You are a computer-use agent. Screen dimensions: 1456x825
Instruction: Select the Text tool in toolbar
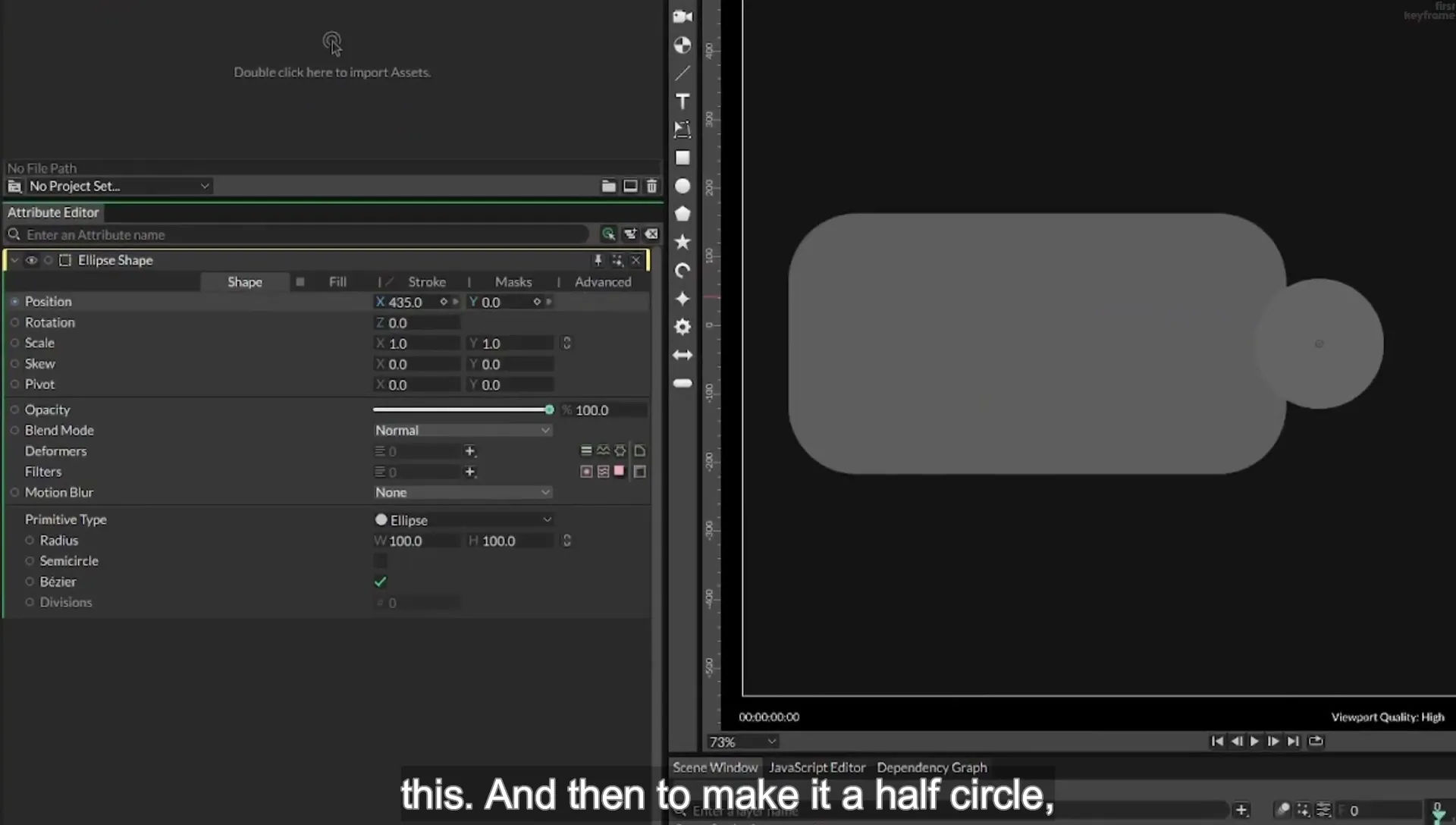[x=682, y=102]
